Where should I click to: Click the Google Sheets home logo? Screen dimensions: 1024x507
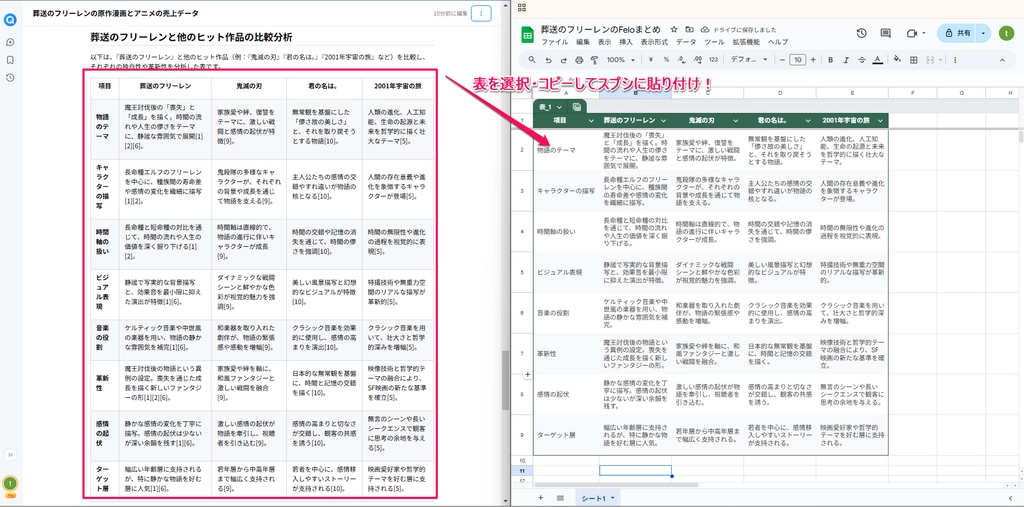527,35
